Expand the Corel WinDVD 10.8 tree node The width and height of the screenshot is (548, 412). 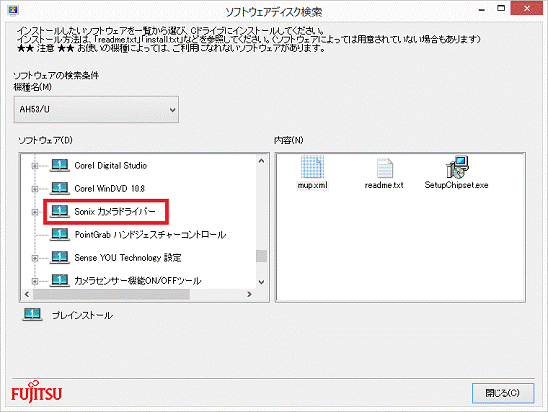pos(35,189)
